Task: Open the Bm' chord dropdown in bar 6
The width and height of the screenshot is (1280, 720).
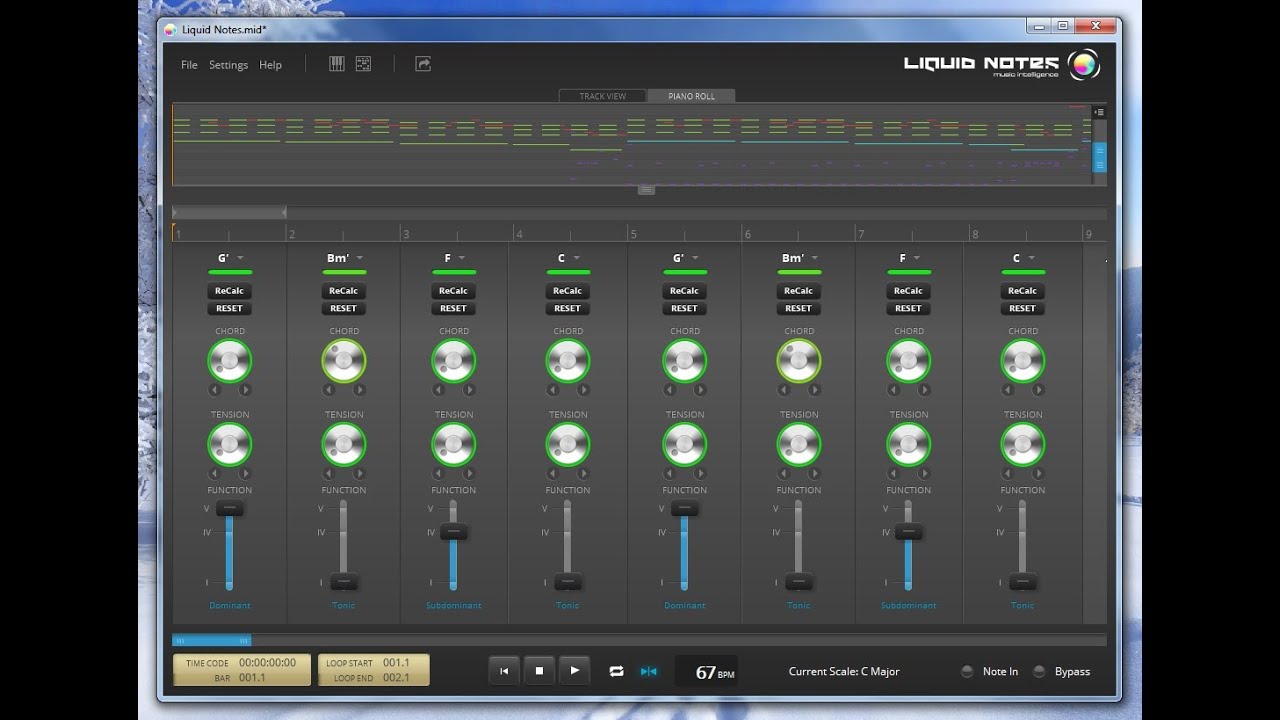Action: coord(814,258)
